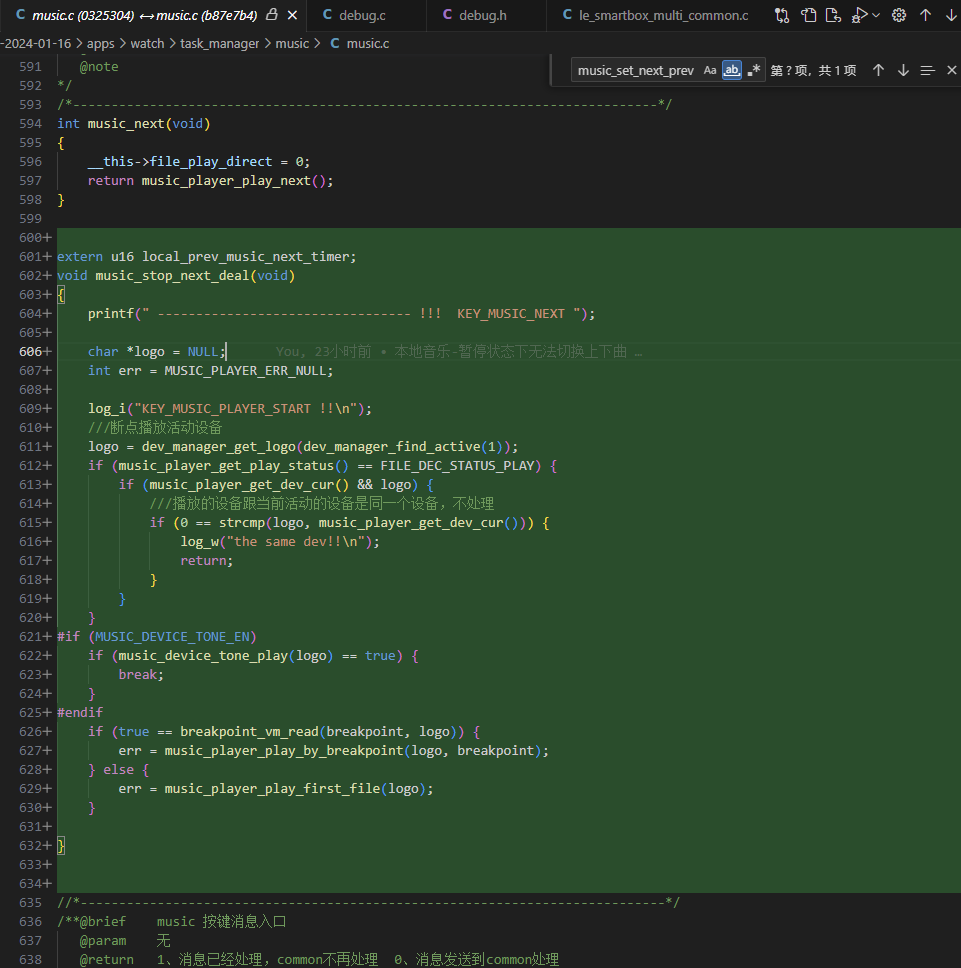Click 'music_stop_next_deal' on line 602
The height and width of the screenshot is (968, 961).
[x=172, y=276]
